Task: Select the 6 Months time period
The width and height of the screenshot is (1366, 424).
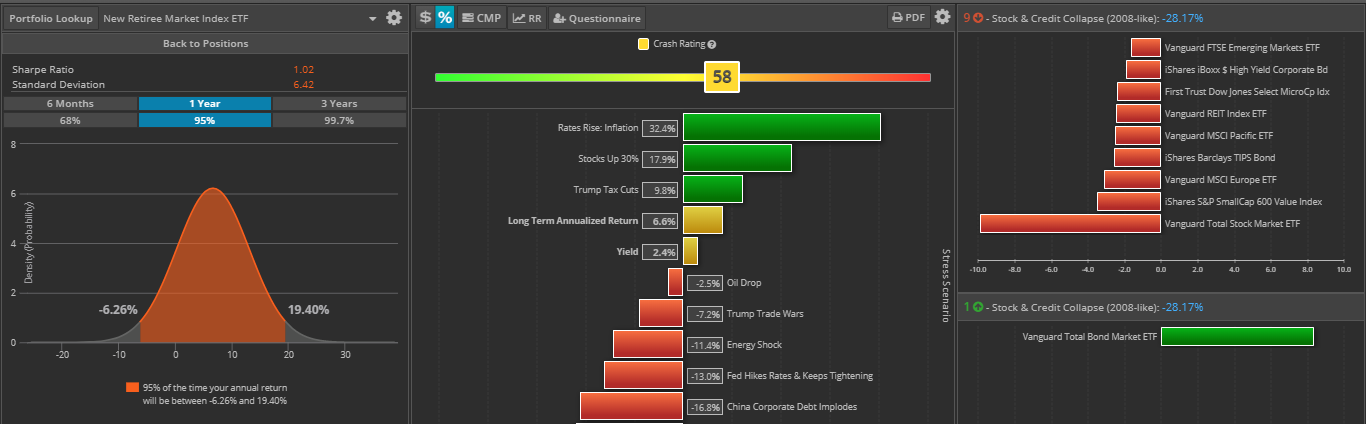Action: click(x=70, y=103)
